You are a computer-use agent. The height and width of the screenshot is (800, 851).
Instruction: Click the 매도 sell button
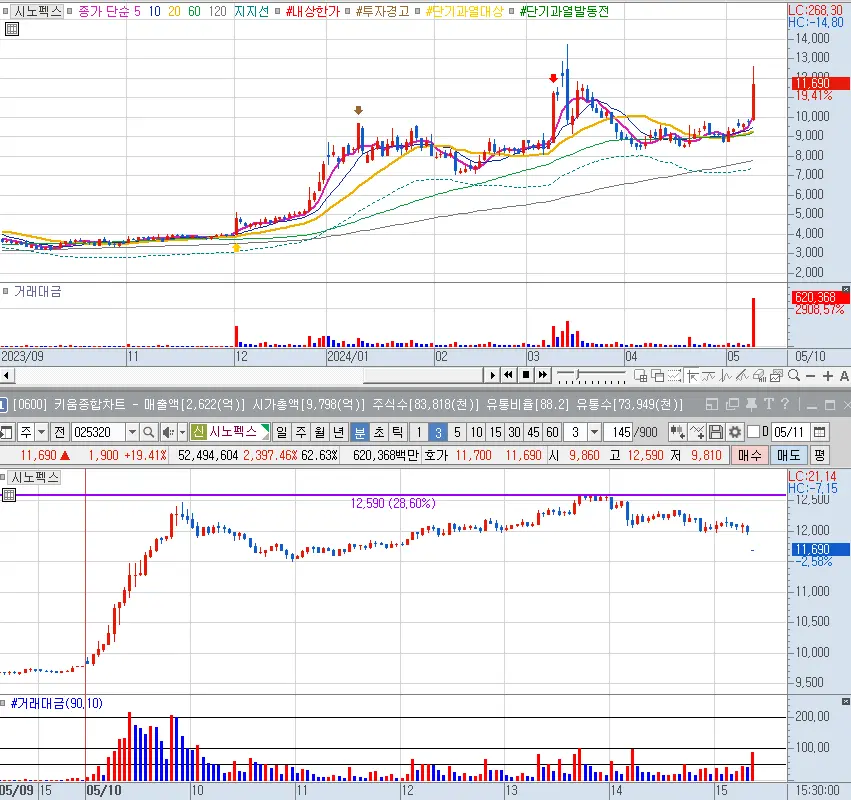click(789, 455)
